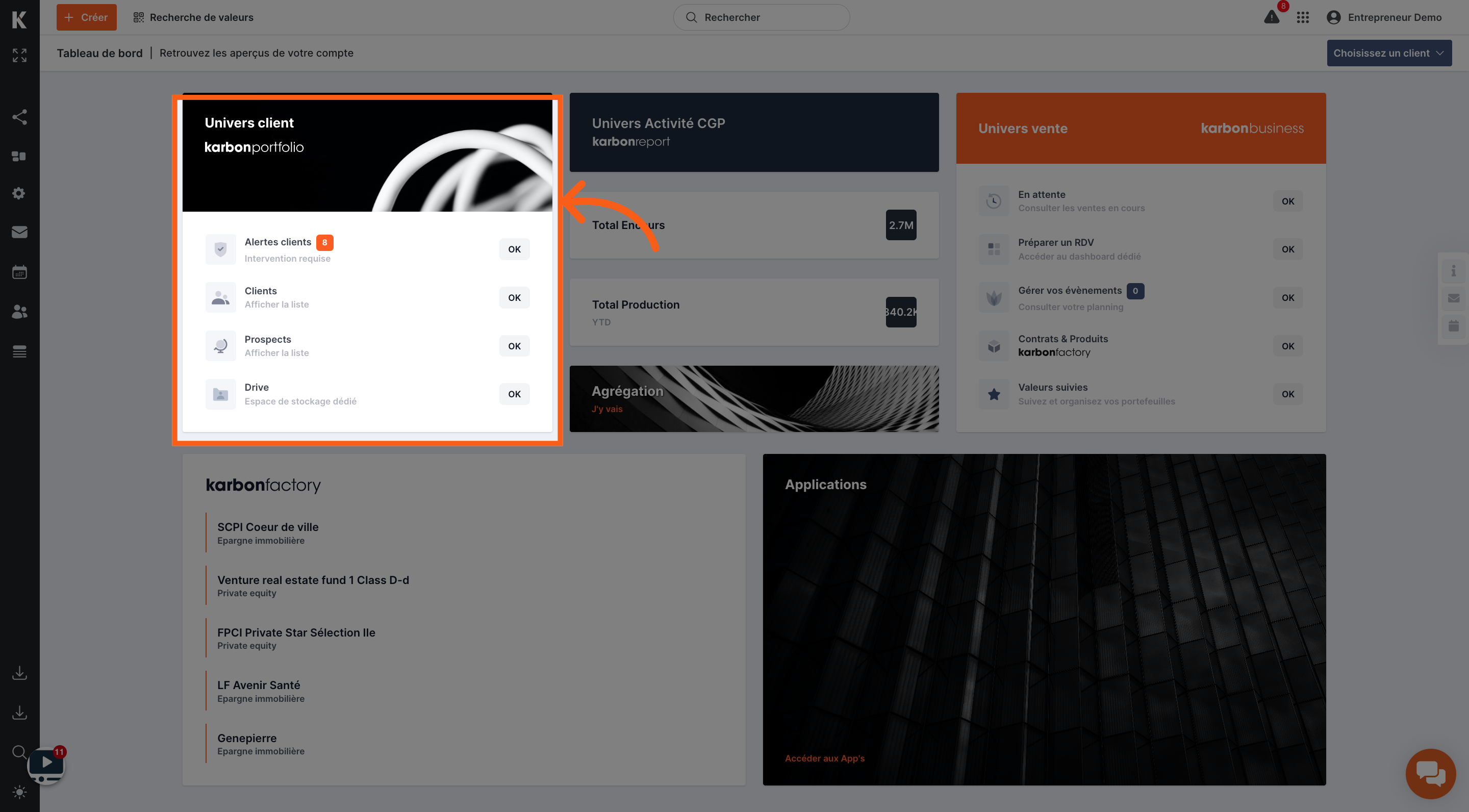The image size is (1469, 812).
Task: Click the Drive folder icon
Action: tap(220, 394)
